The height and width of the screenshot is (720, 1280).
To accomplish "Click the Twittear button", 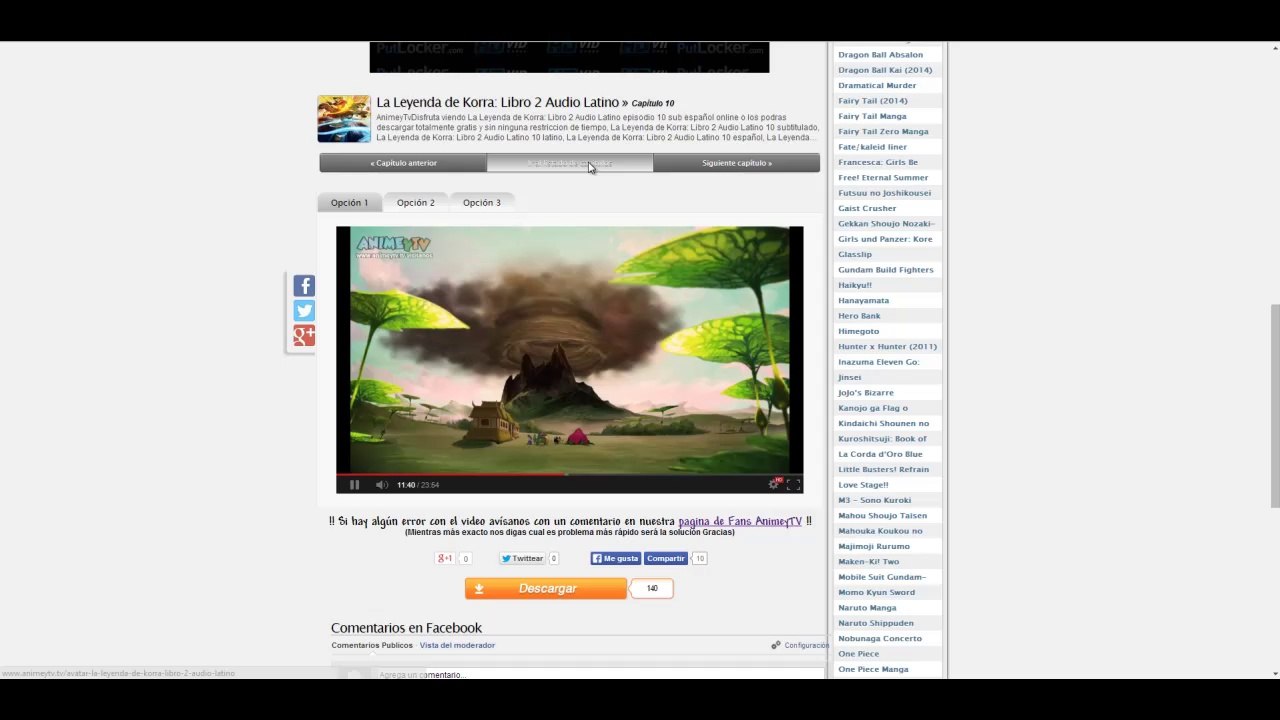I will coord(523,558).
